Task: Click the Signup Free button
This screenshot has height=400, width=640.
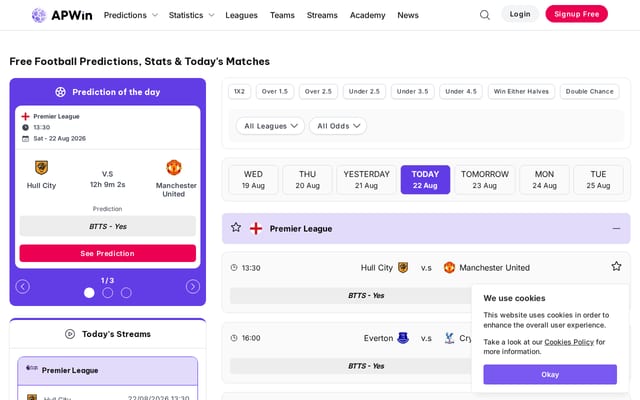Action: [x=577, y=14]
